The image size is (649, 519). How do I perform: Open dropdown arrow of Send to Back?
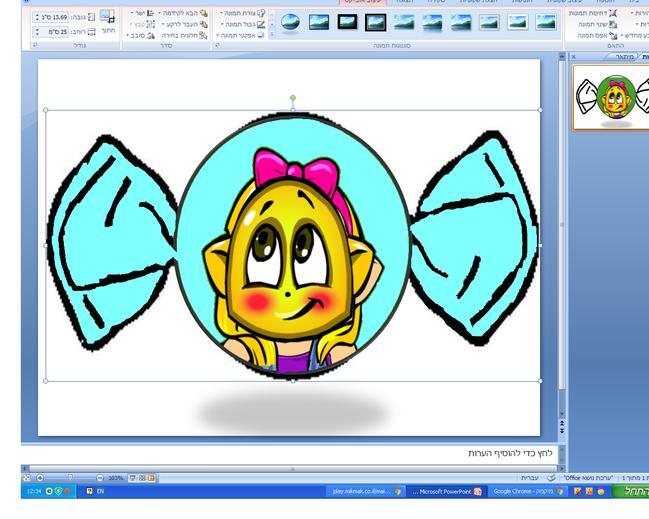pyautogui.click(x=163, y=24)
